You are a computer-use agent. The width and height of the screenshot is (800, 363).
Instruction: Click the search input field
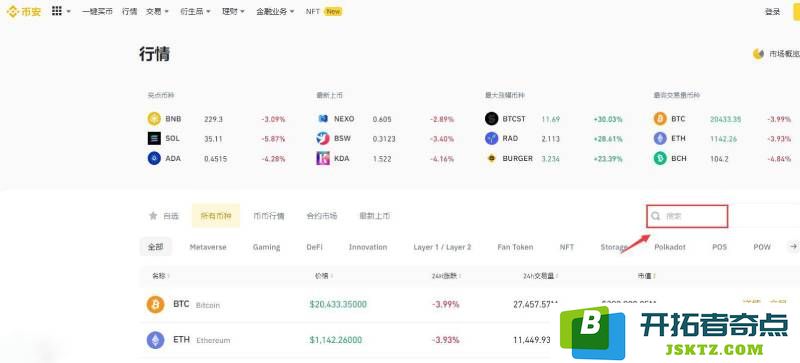(x=687, y=216)
